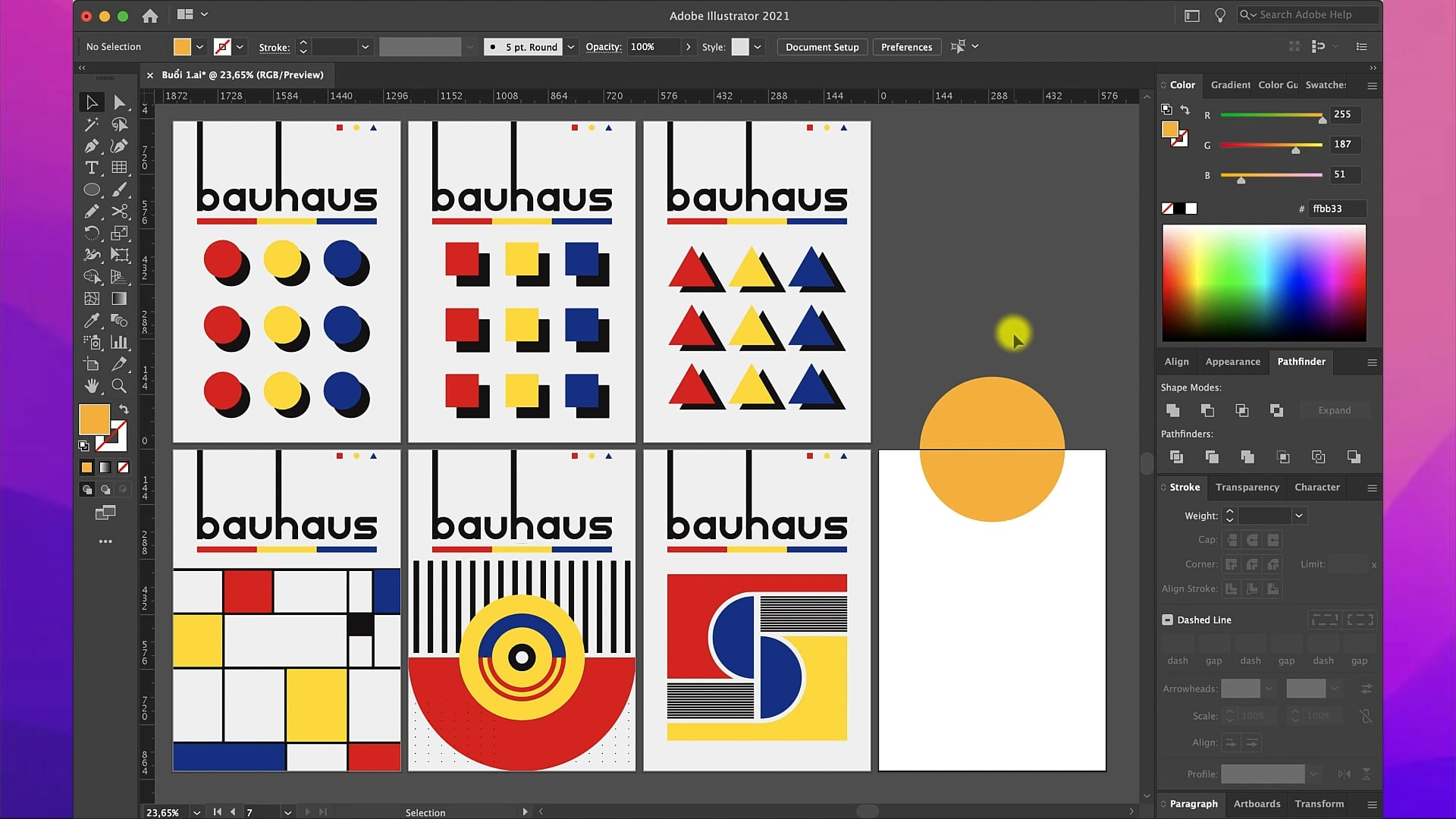This screenshot has width=1456, height=819.
Task: Pick a color from the spectrum ramp
Action: pyautogui.click(x=1264, y=282)
